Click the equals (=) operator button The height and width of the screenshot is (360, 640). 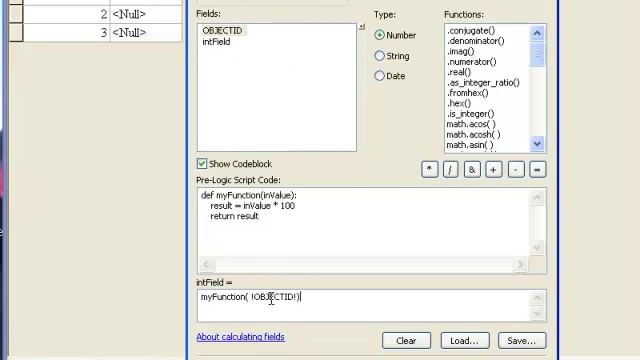538,169
